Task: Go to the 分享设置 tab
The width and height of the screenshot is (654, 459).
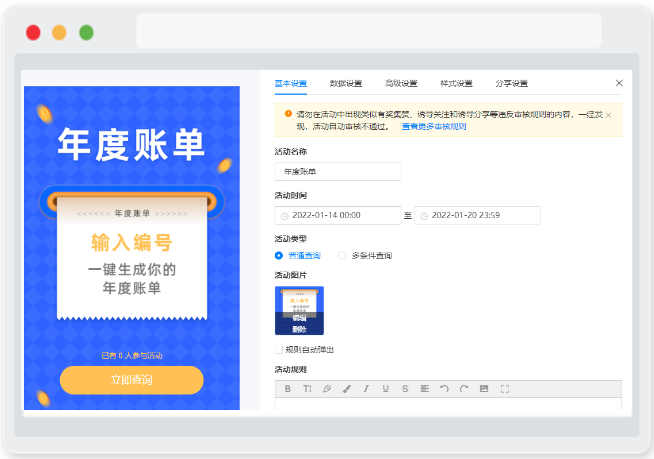Action: 511,83
